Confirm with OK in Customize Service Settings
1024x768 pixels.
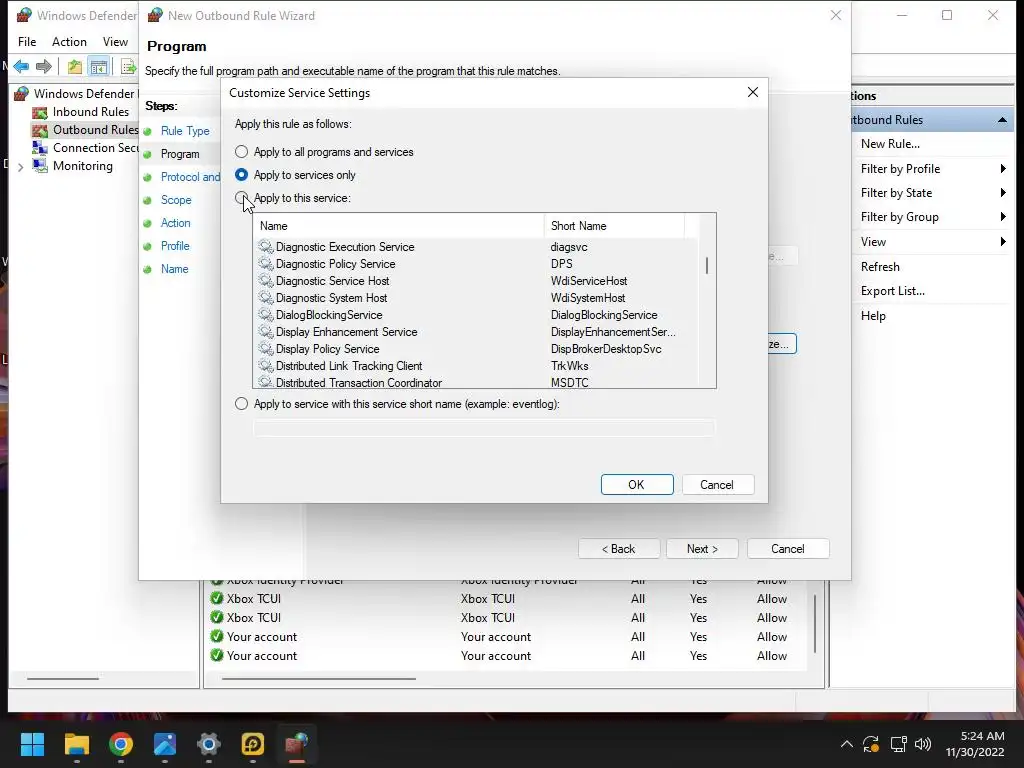point(637,485)
